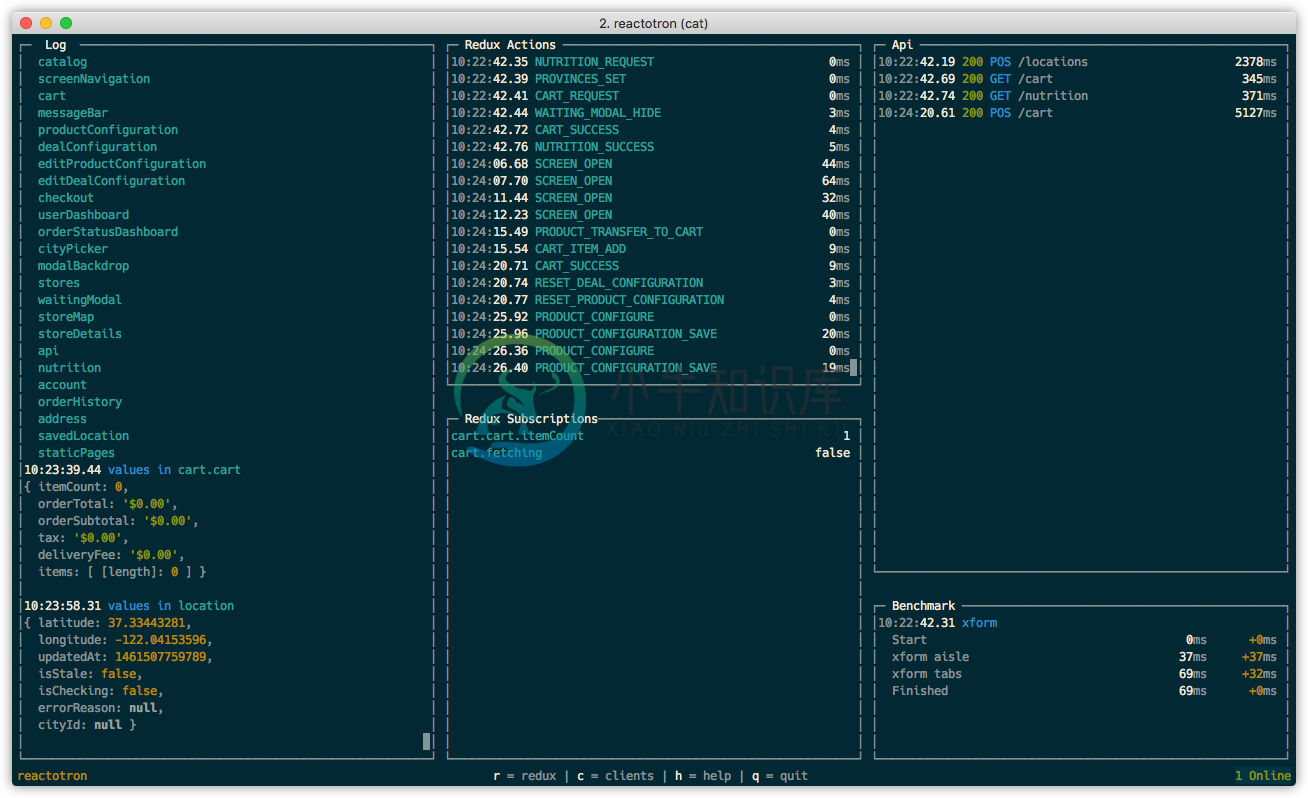The width and height of the screenshot is (1308, 798).
Task: Select NUTRITION_SUCCESS action
Action: [x=650, y=147]
